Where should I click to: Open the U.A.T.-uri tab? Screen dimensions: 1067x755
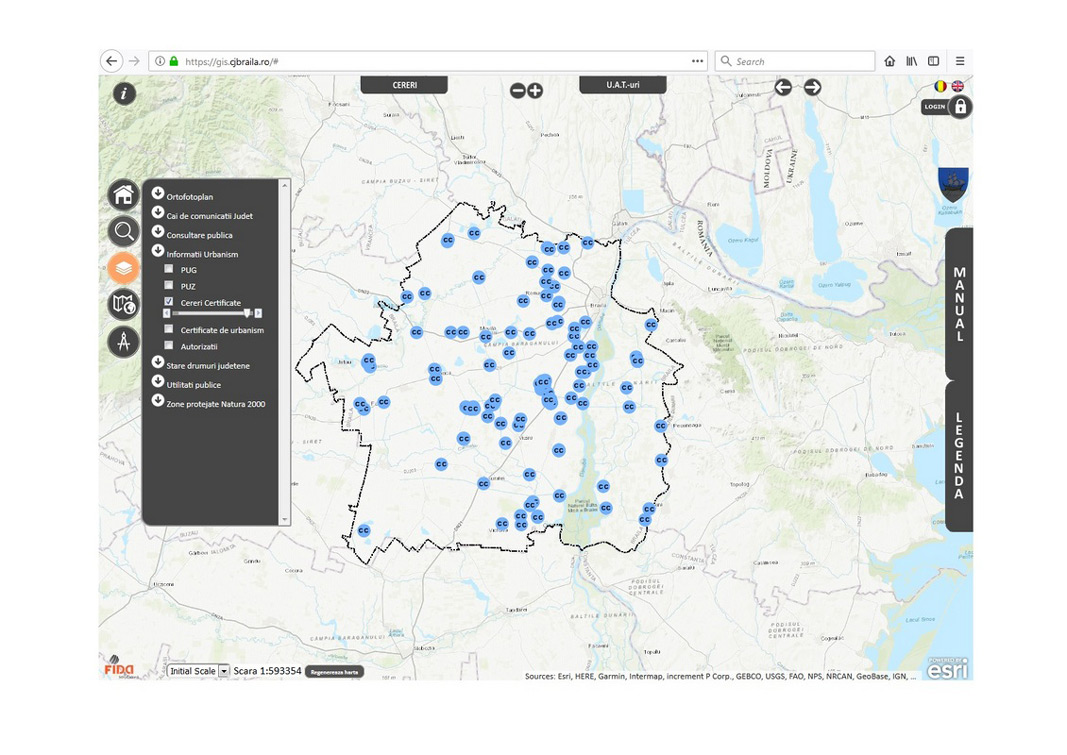(x=622, y=85)
